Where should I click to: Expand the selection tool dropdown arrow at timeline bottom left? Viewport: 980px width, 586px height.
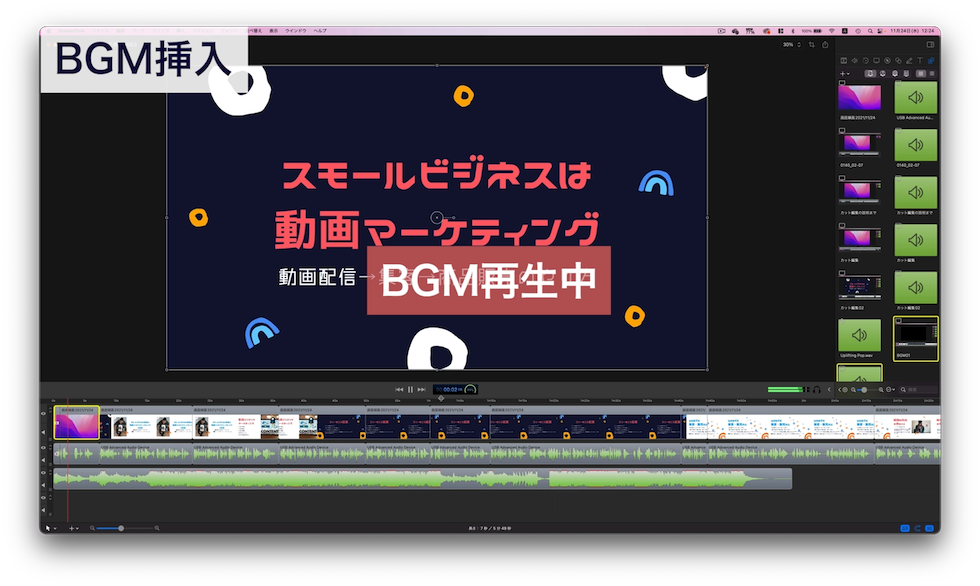coord(55,528)
